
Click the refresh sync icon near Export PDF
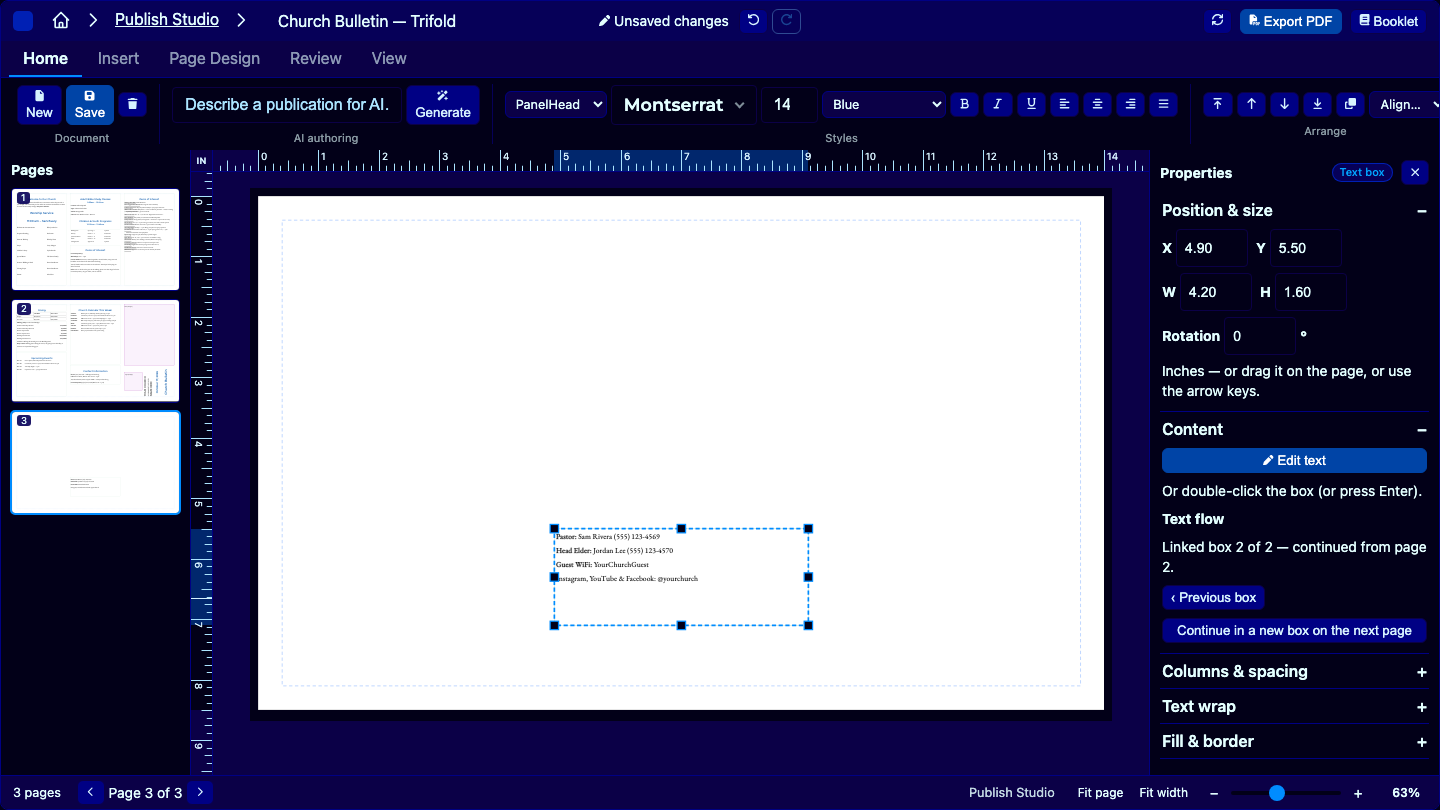pos(1217,20)
